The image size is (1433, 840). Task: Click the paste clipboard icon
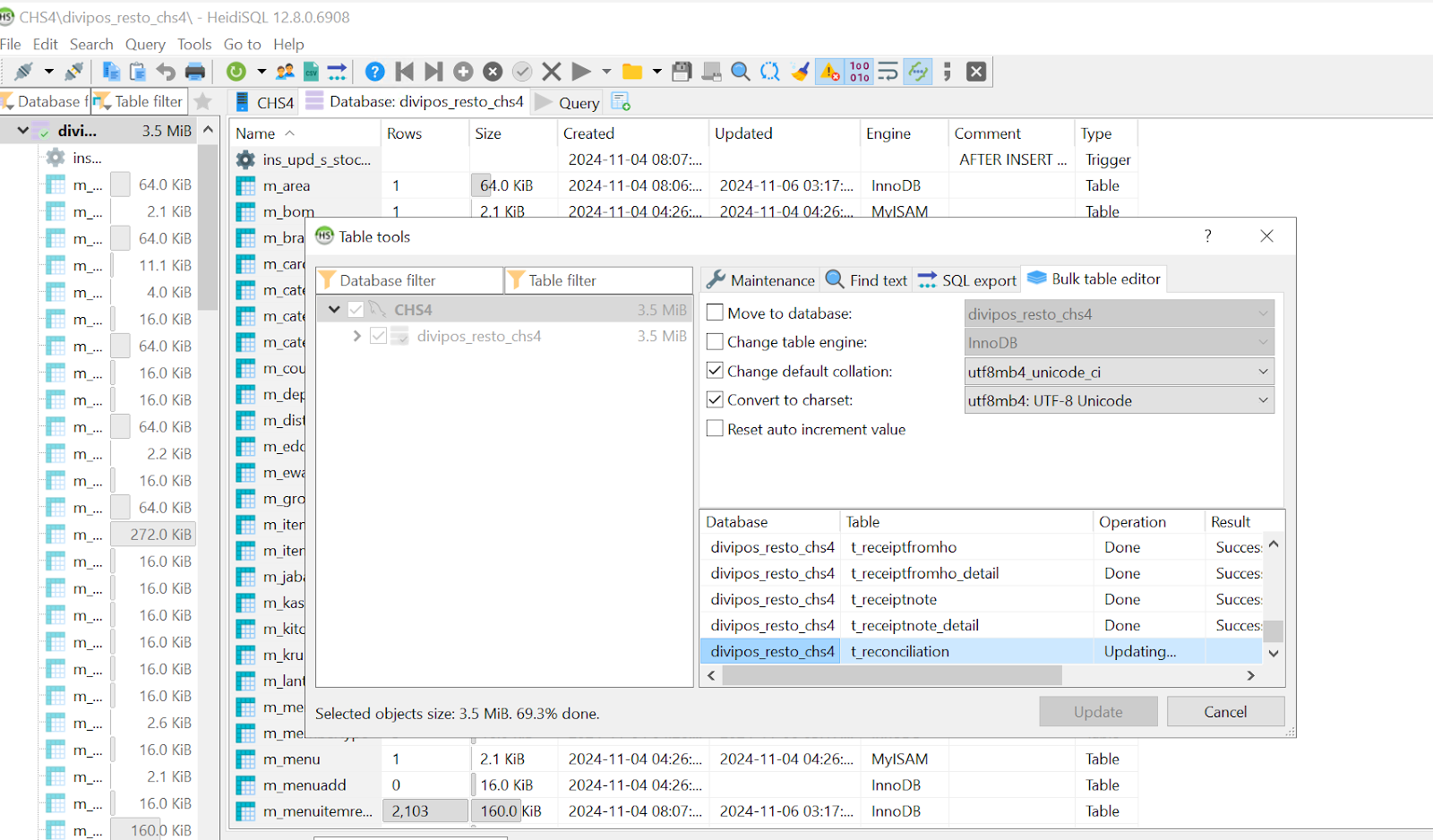tap(138, 72)
